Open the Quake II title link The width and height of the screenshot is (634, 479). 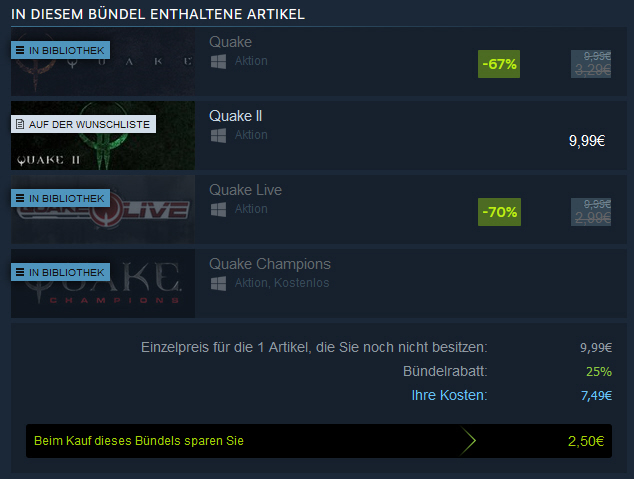click(235, 116)
